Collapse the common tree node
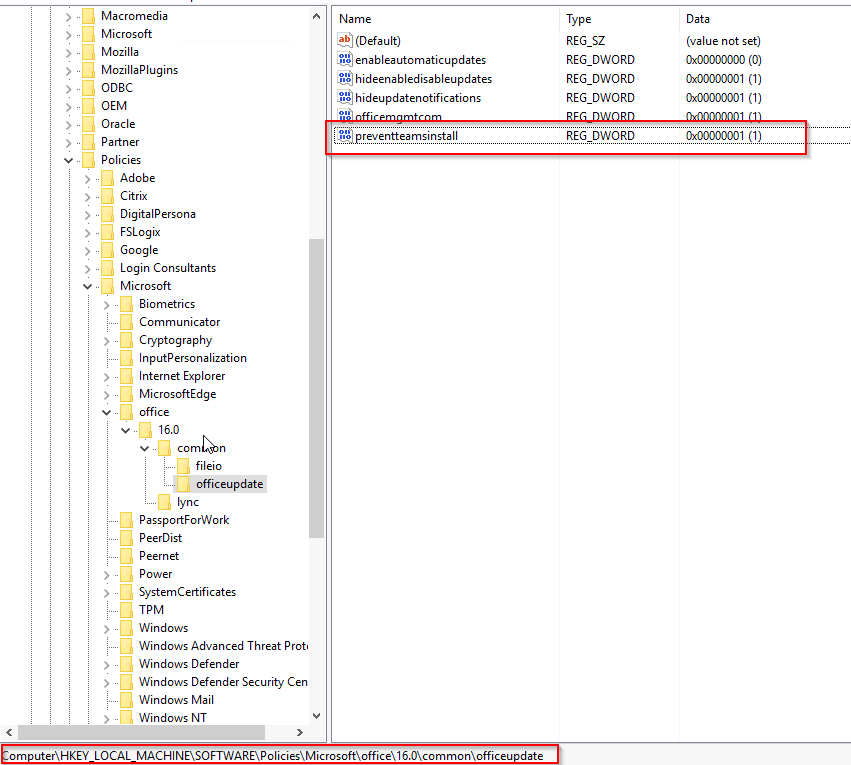This screenshot has width=851, height=765. [144, 449]
